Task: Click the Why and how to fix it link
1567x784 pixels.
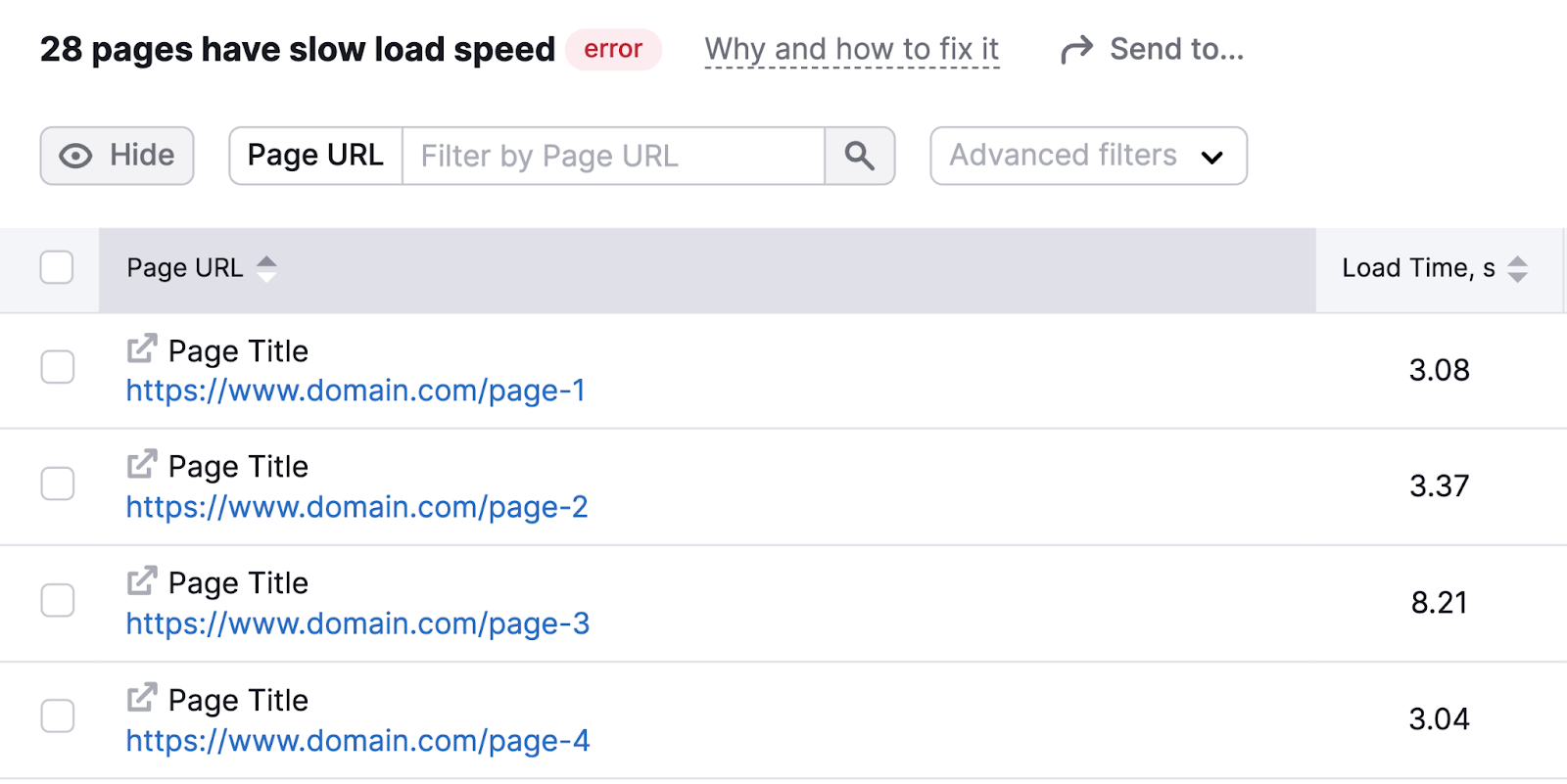Action: 851,48
